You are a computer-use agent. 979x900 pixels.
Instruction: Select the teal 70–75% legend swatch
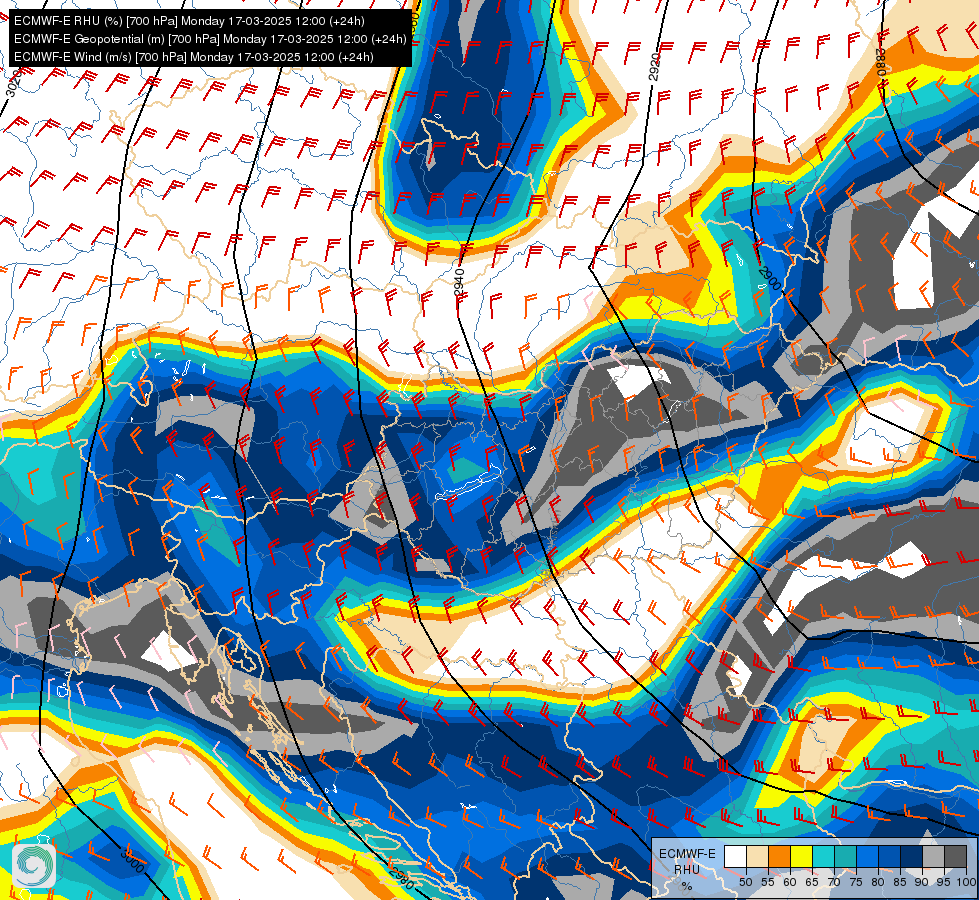[846, 856]
